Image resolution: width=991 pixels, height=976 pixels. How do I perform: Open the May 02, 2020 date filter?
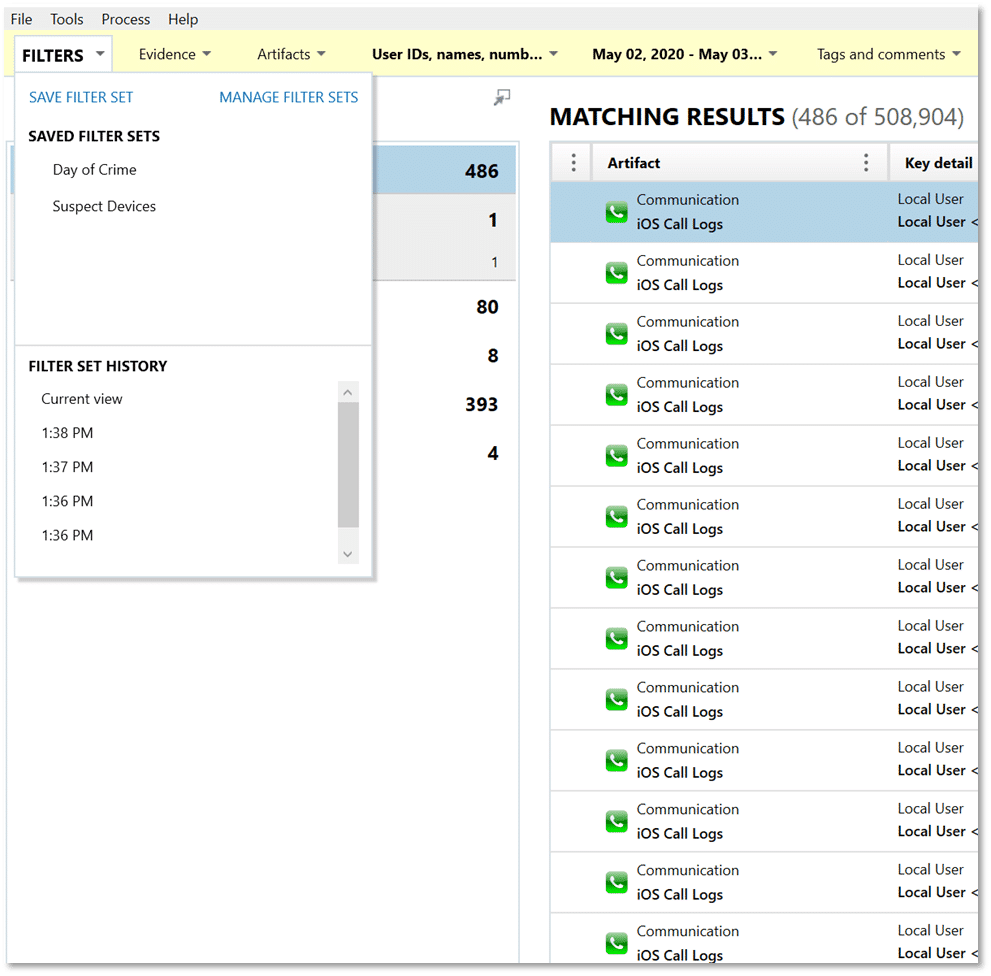pyautogui.click(x=684, y=54)
